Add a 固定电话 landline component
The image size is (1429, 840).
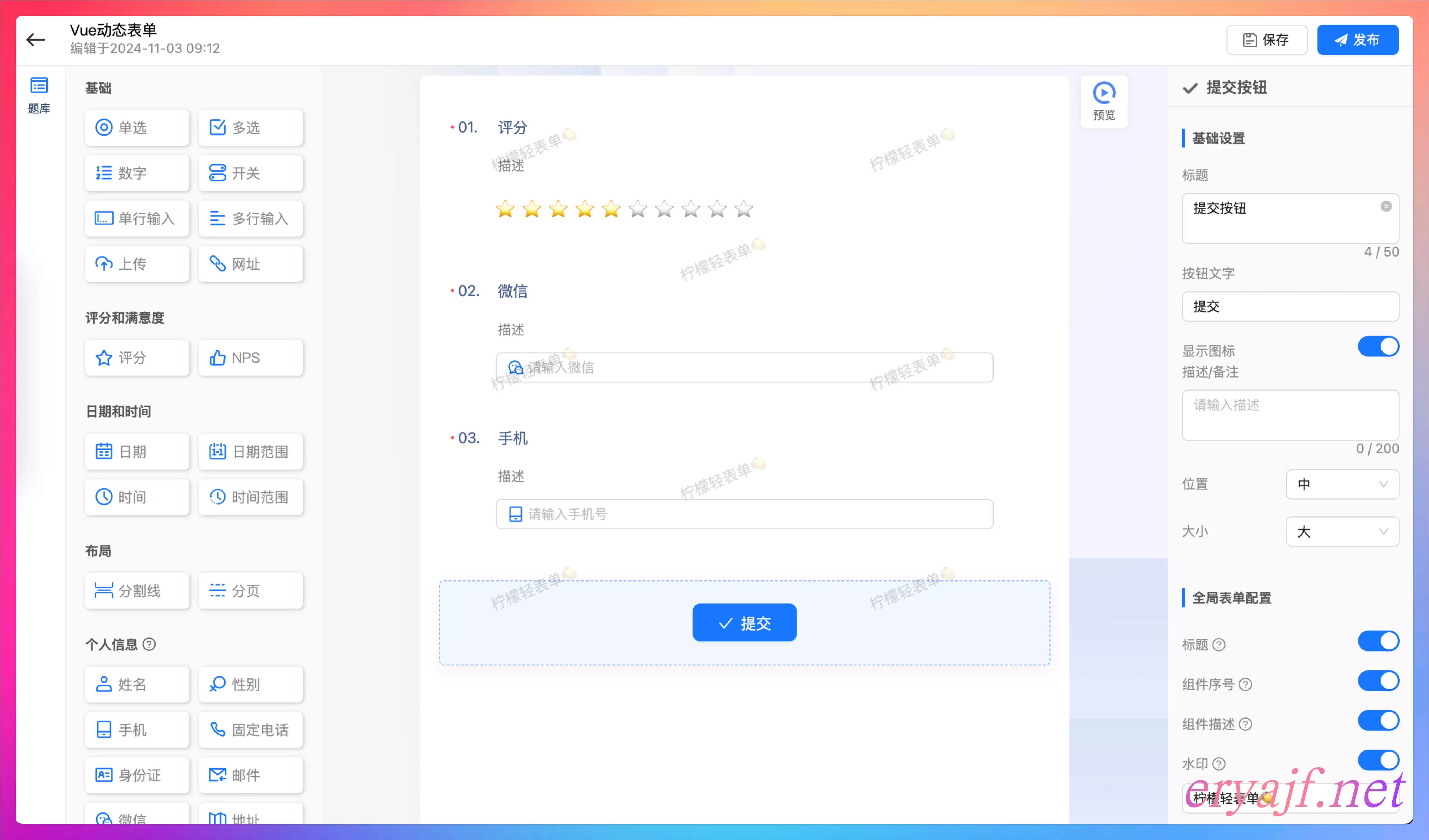pyautogui.click(x=251, y=730)
